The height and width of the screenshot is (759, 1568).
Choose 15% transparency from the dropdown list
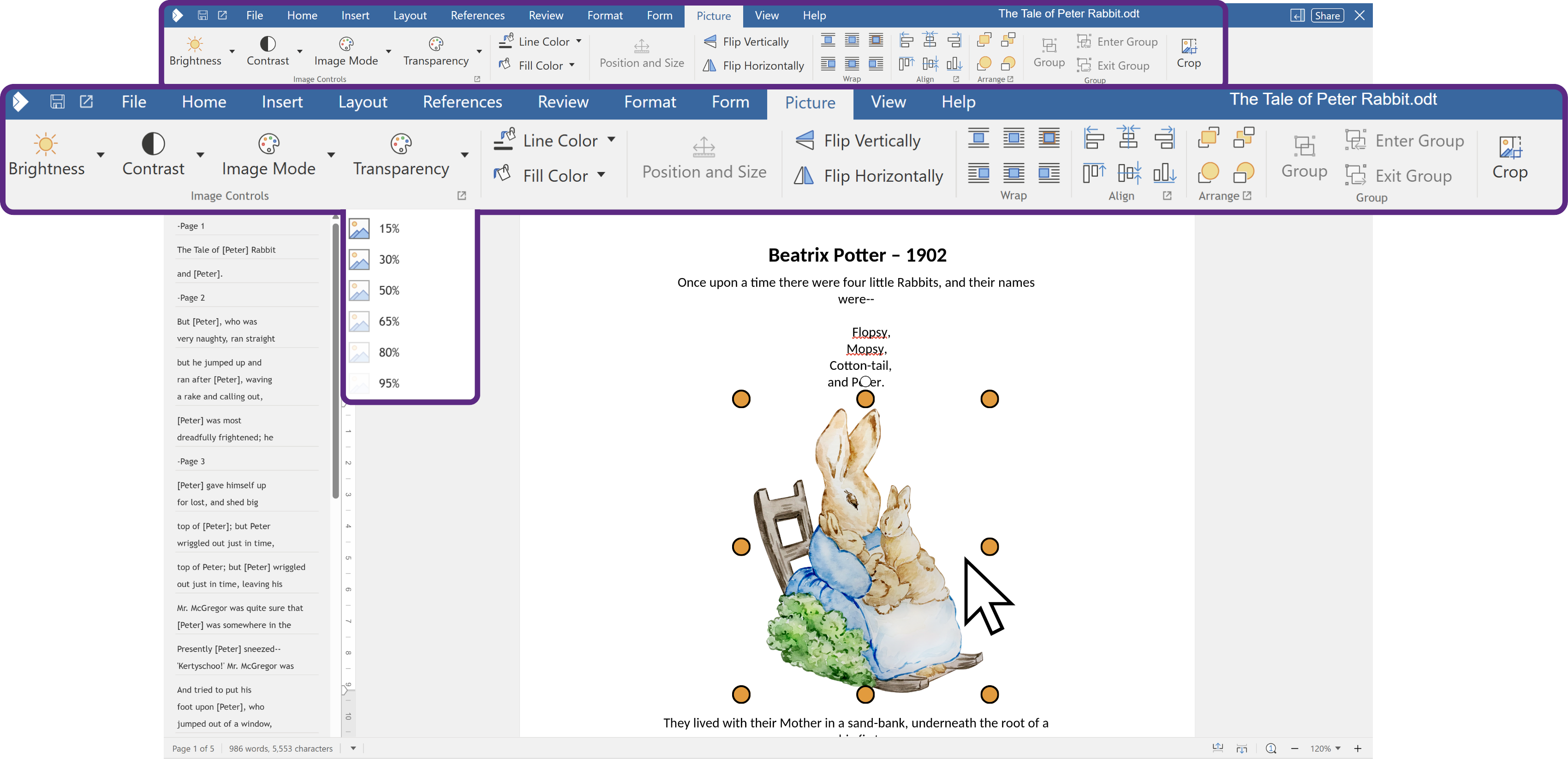coord(410,228)
